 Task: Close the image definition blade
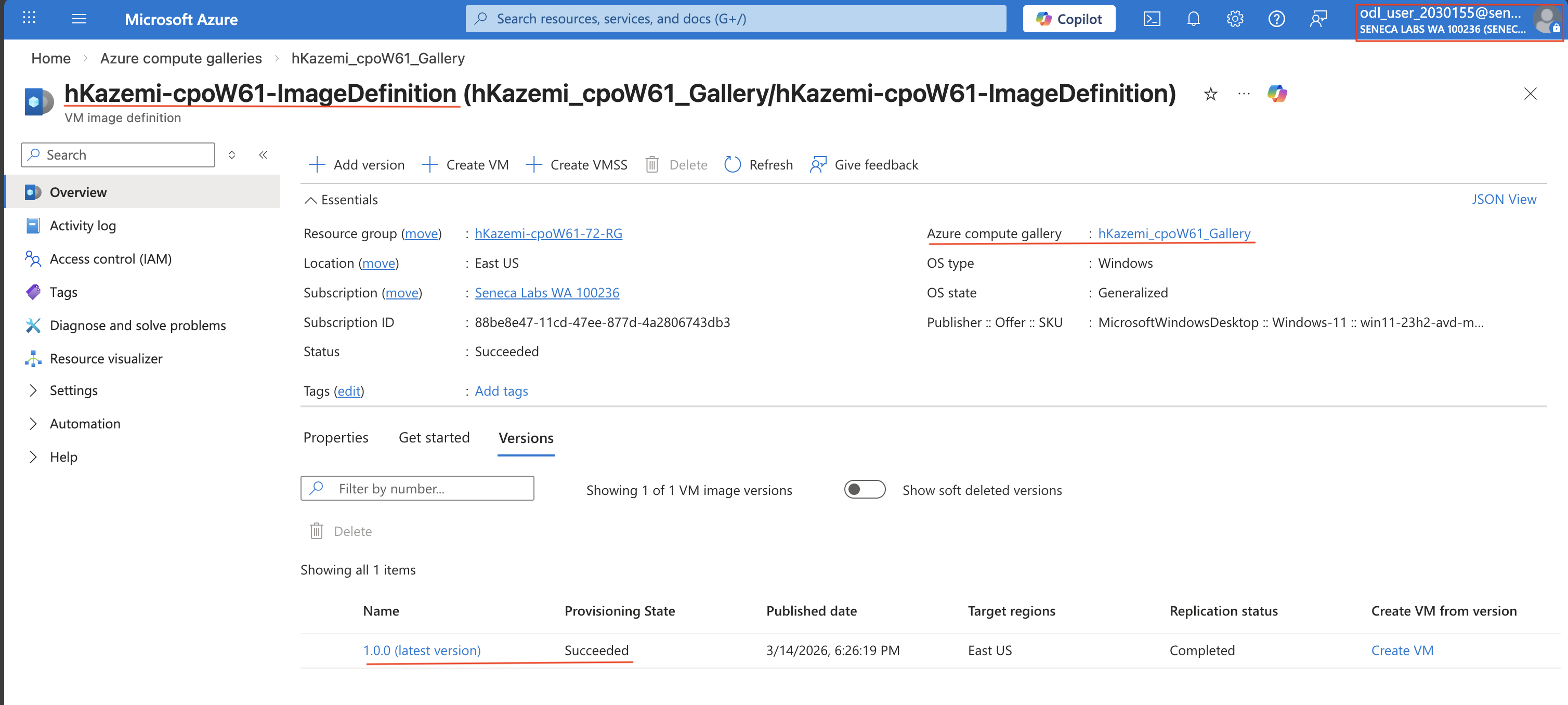tap(1530, 94)
